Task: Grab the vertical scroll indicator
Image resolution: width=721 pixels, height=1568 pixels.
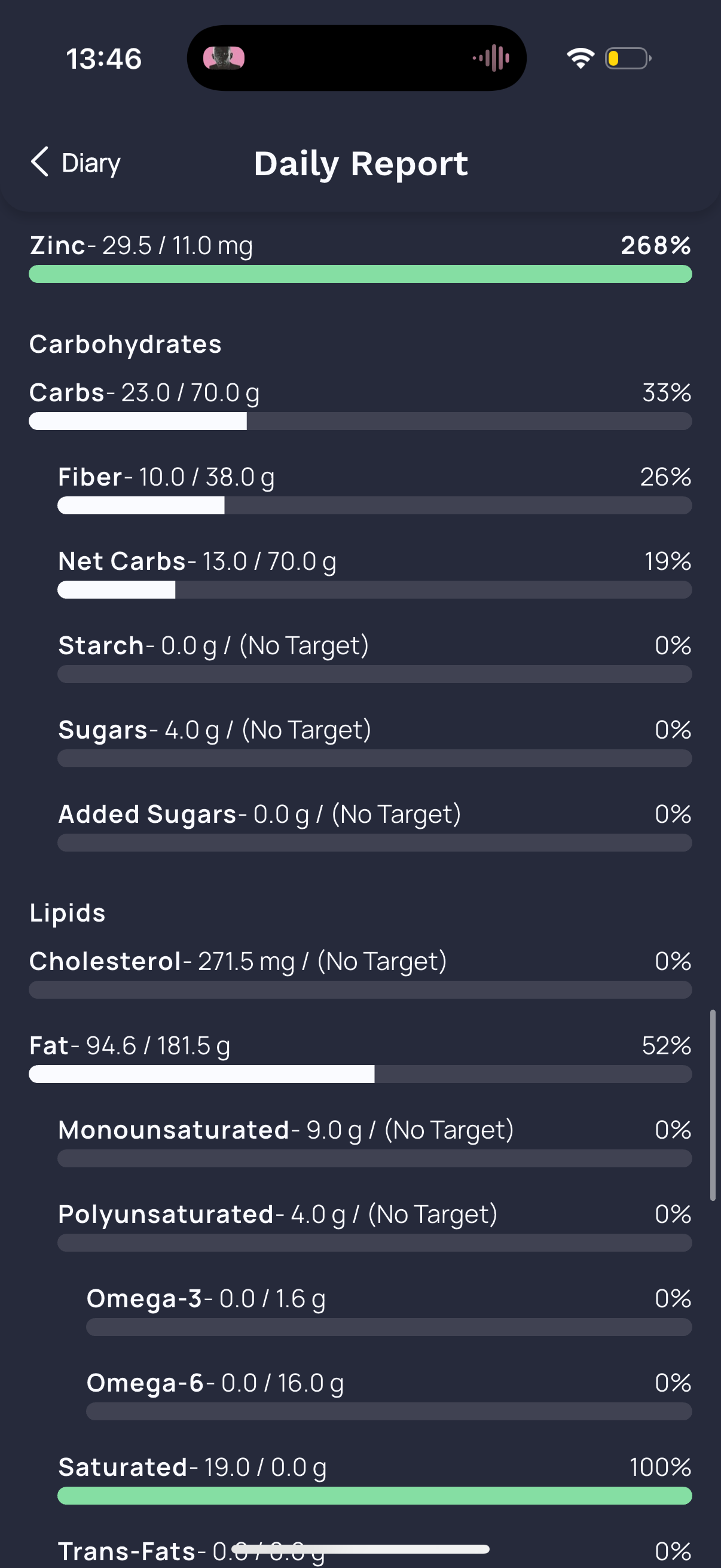Action: 713,1105
